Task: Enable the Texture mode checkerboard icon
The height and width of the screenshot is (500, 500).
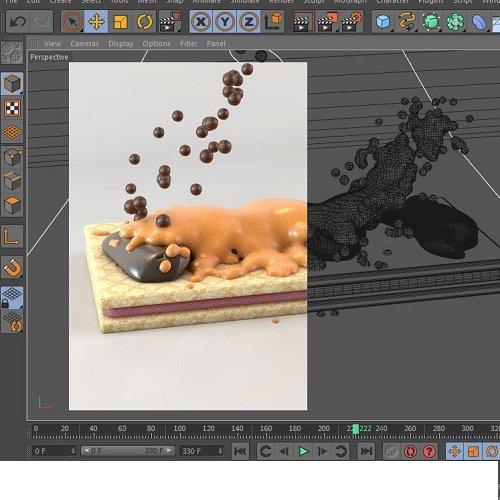Action: [x=12, y=108]
